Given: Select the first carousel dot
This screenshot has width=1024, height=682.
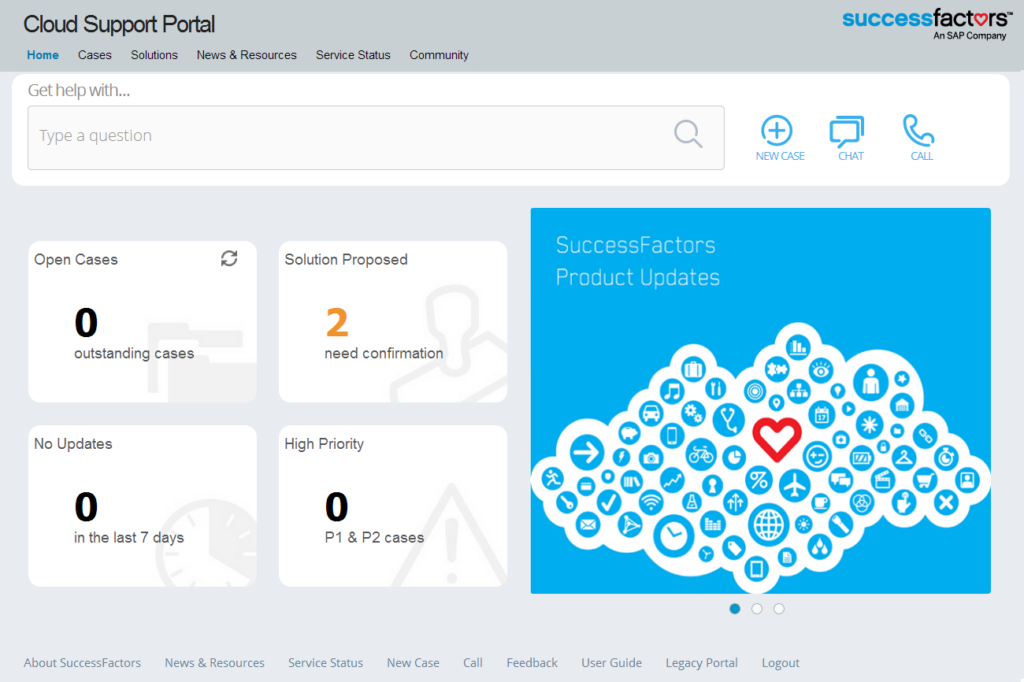Looking at the screenshot, I should 735,609.
